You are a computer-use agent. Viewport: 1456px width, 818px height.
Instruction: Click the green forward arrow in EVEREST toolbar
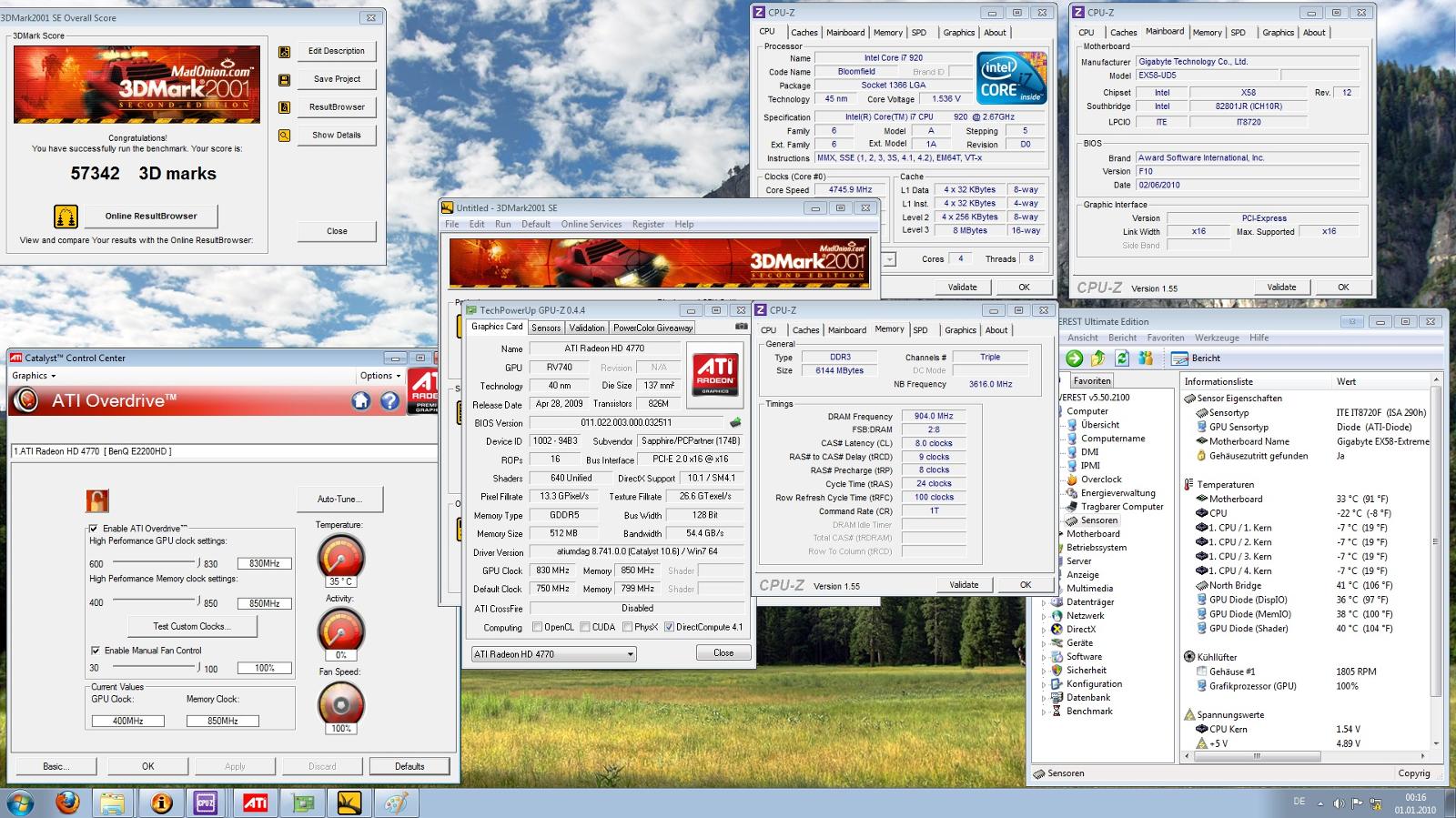click(1075, 359)
